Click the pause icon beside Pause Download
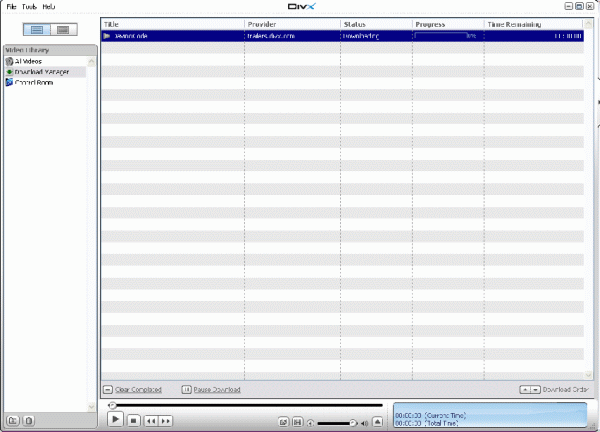 (186, 390)
